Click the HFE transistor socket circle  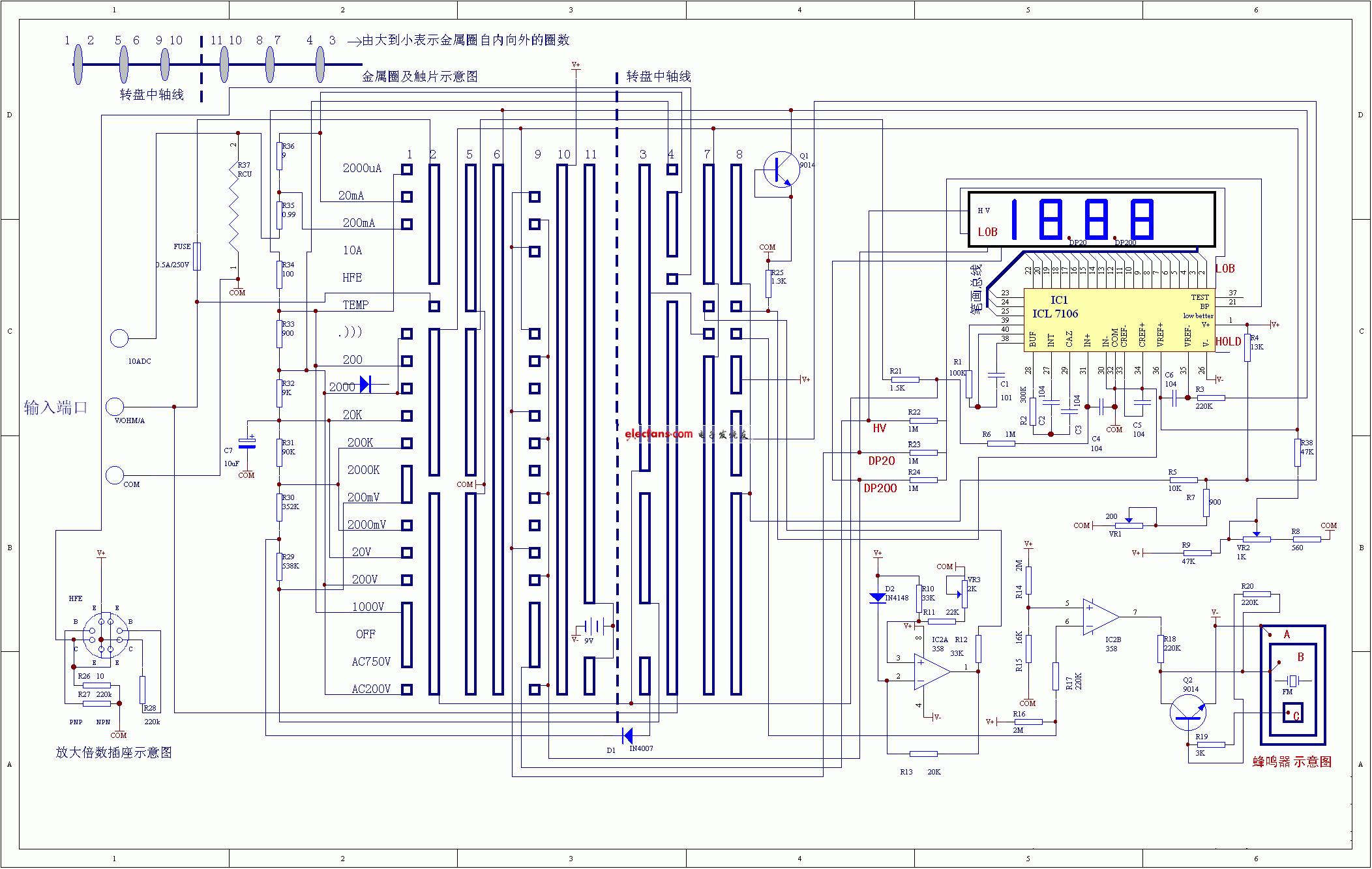105,636
